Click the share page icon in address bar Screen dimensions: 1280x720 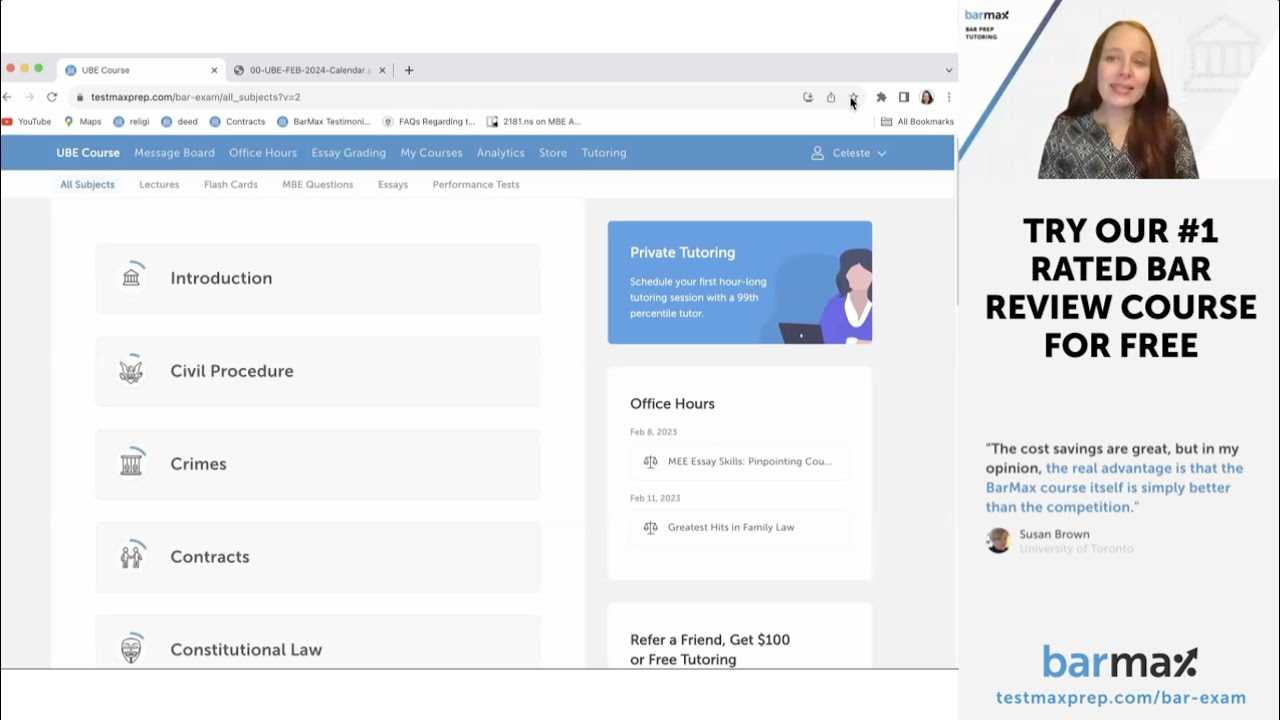(x=831, y=97)
